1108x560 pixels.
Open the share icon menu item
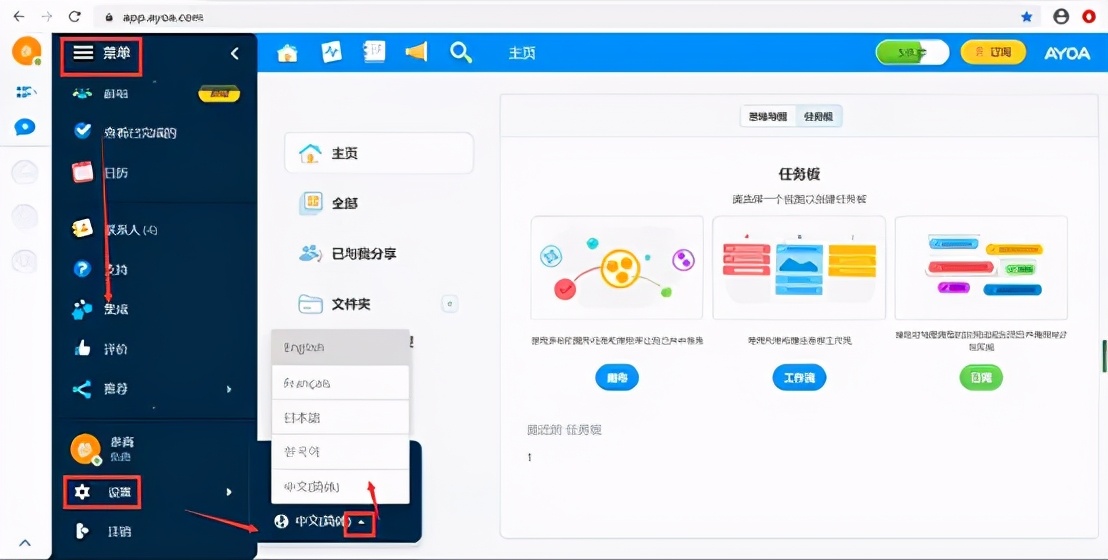[83, 389]
